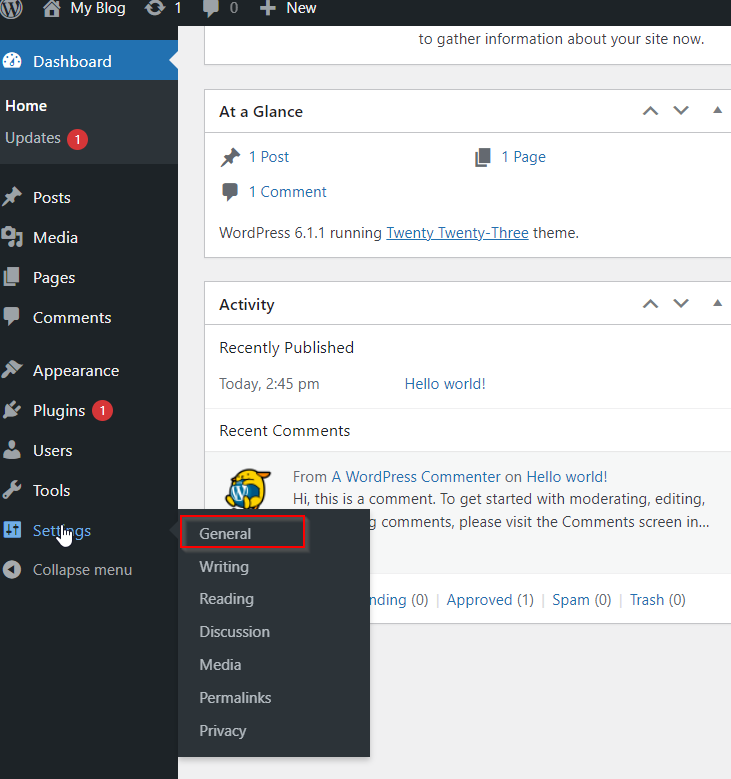
Task: Open the updates circular-arrows icon in admin bar
Action: 155,8
